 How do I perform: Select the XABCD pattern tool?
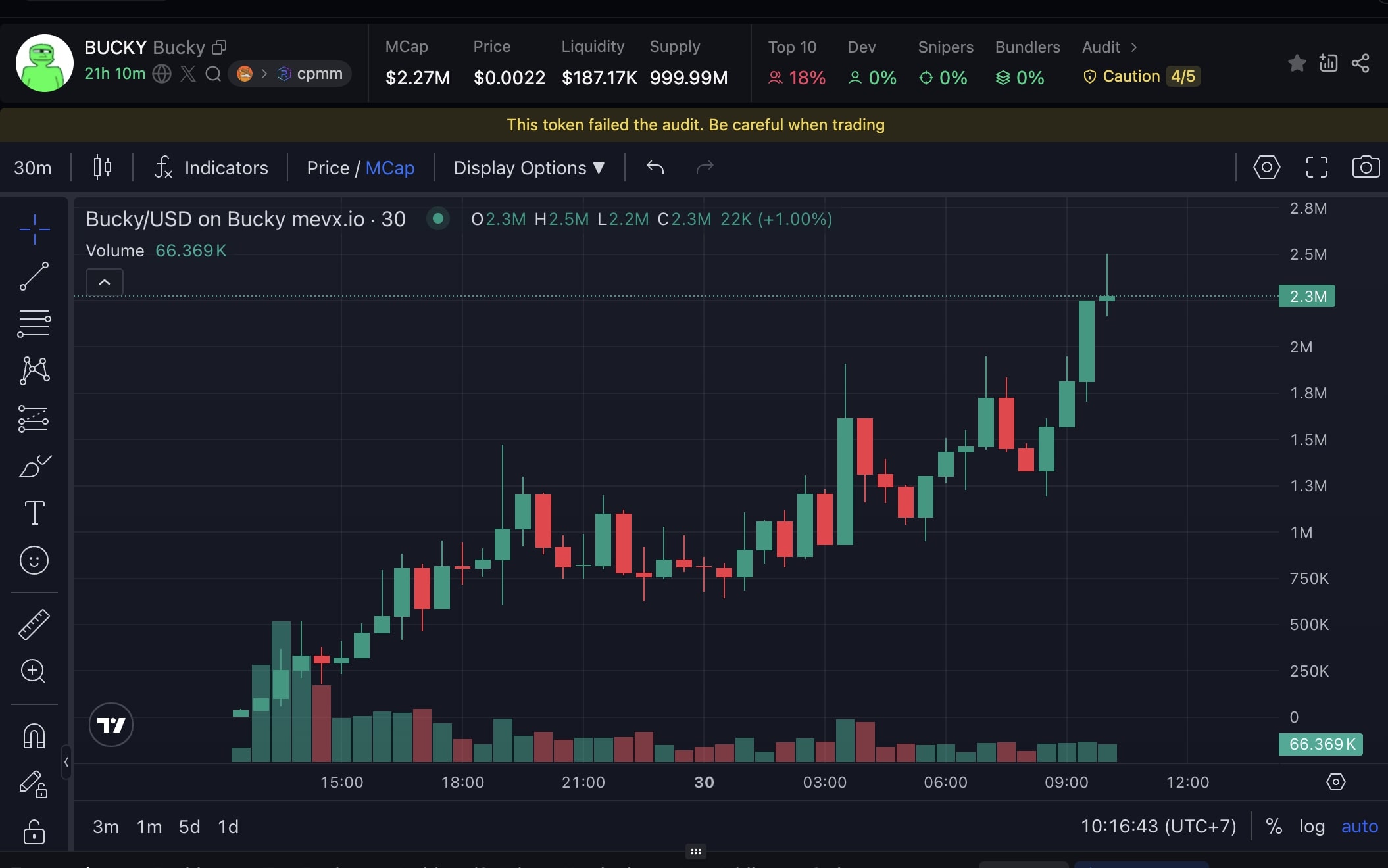click(34, 371)
